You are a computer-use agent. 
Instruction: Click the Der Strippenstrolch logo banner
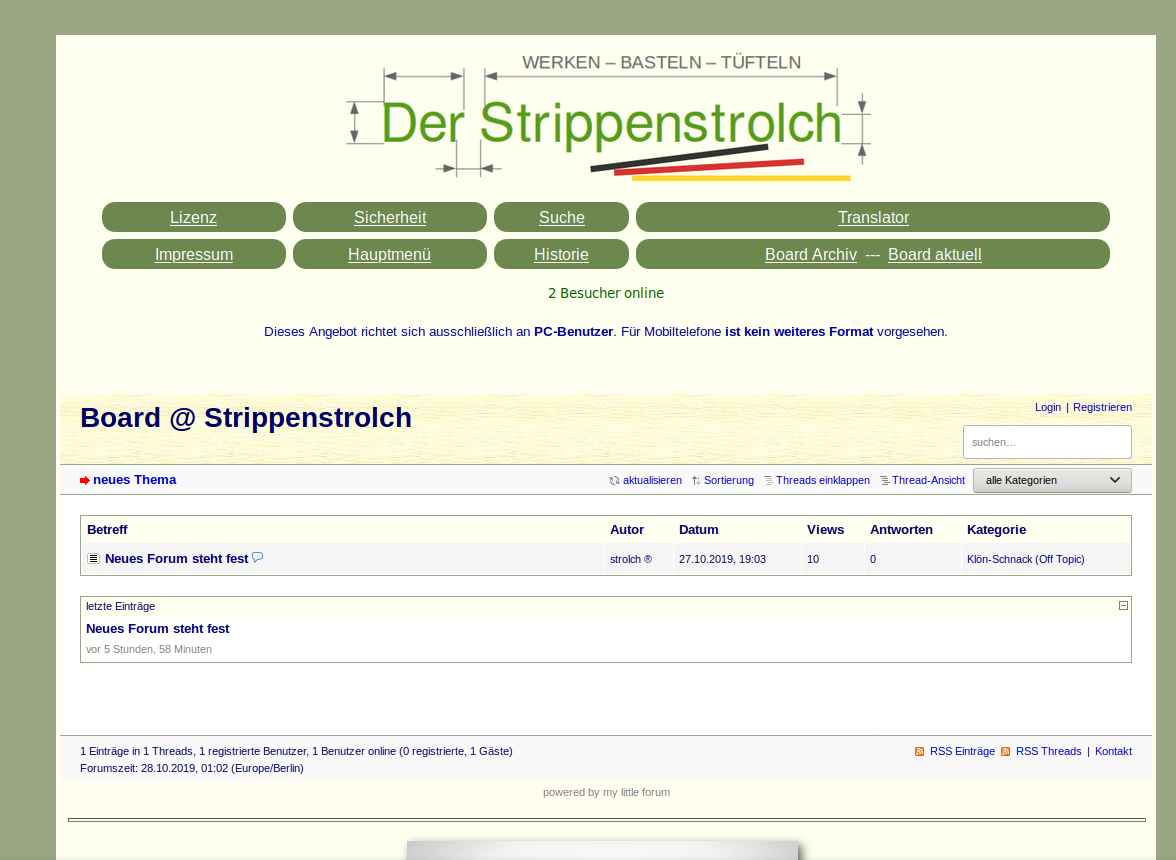click(608, 122)
